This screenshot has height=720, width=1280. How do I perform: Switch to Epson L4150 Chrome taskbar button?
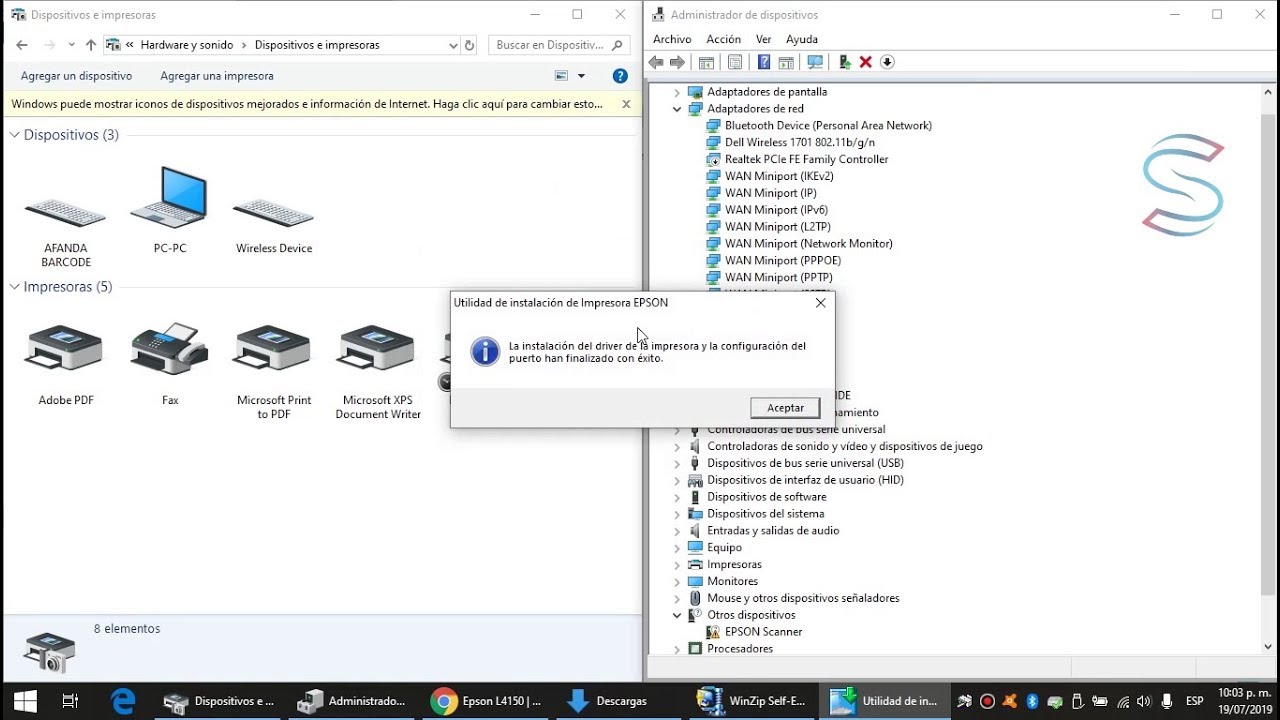tap(486, 701)
